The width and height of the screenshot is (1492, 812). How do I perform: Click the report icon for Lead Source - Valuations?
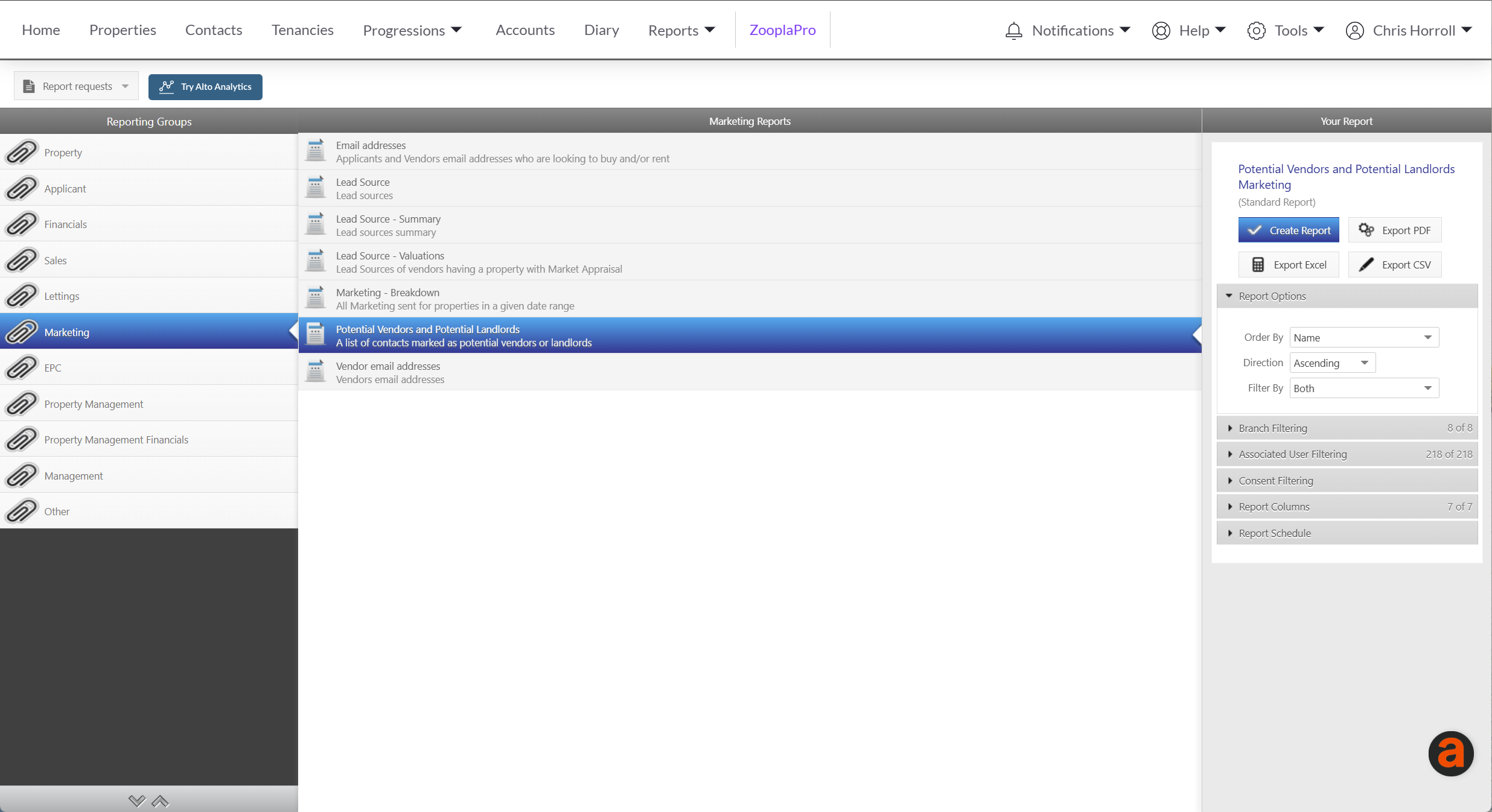[315, 261]
